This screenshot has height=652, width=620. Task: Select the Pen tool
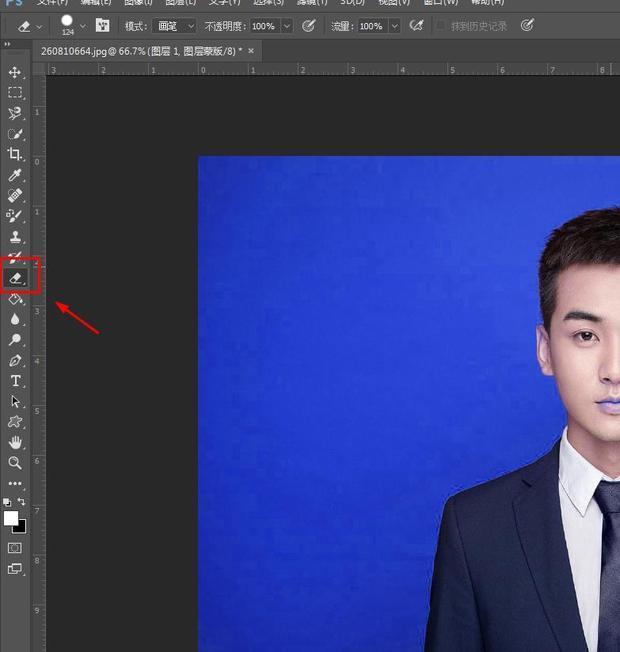(x=15, y=360)
